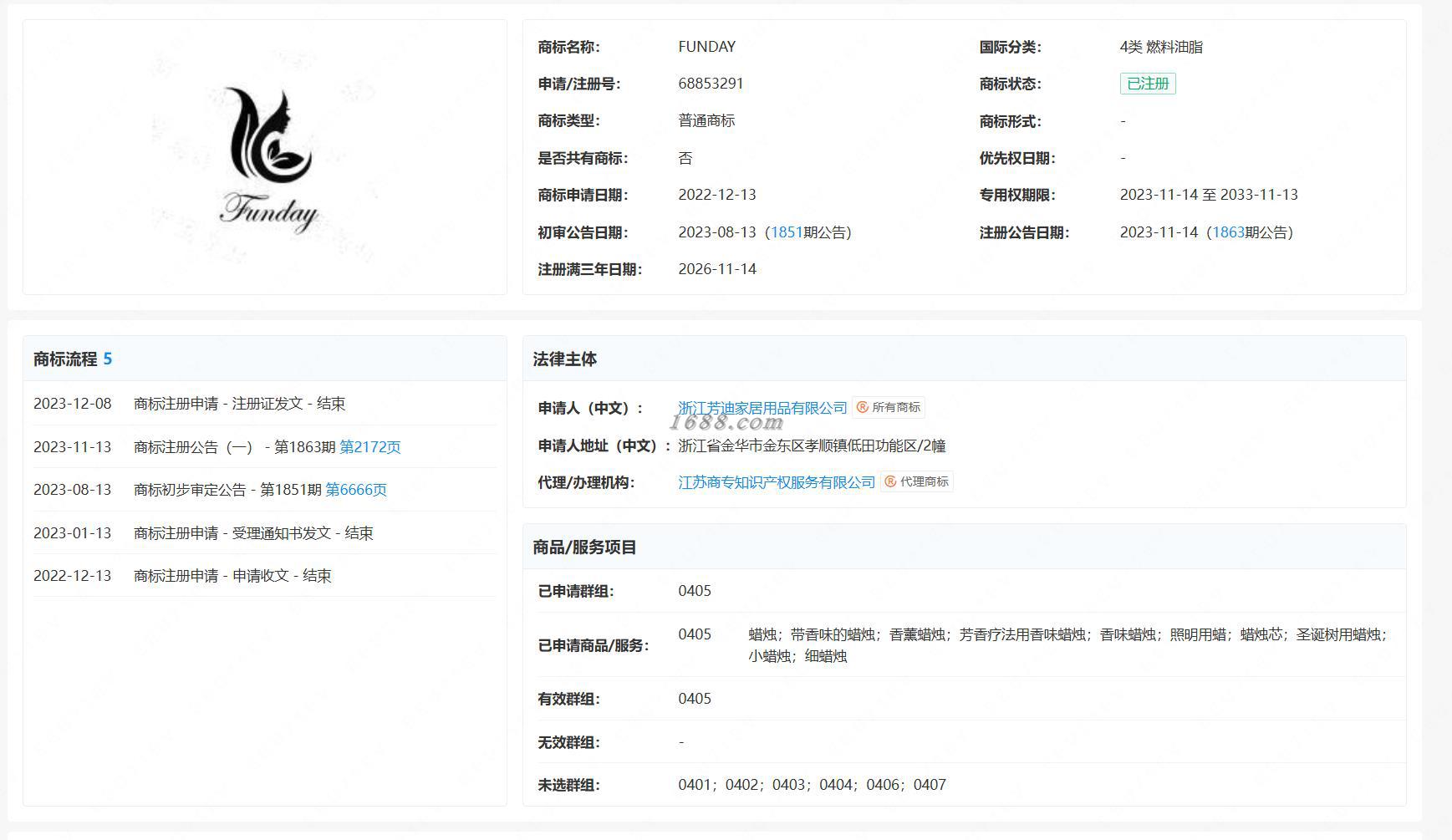
Task: Select the 2022-12-13 申请收文 flow row
Action: [x=265, y=576]
